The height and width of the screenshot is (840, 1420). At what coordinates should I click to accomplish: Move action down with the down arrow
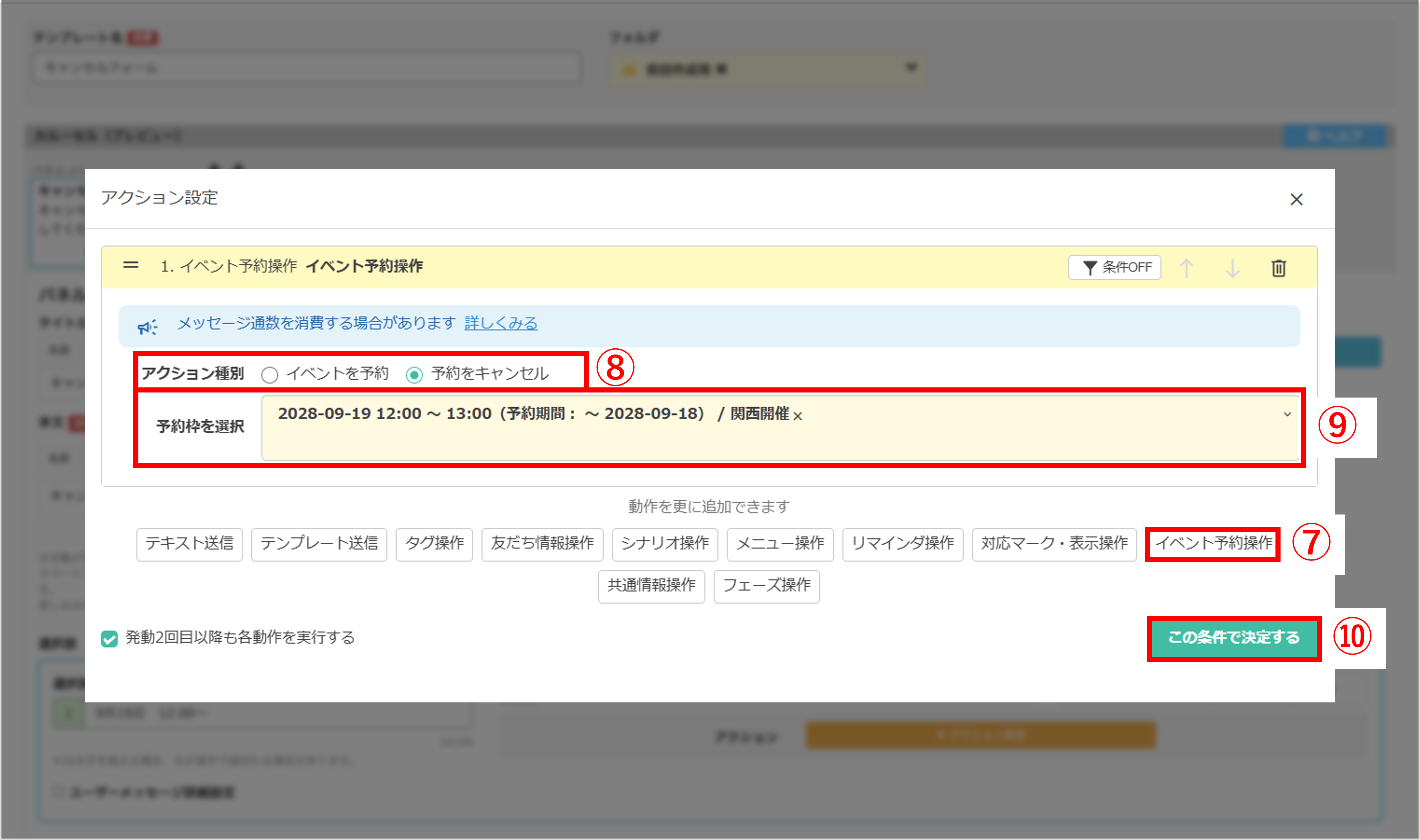1232,268
